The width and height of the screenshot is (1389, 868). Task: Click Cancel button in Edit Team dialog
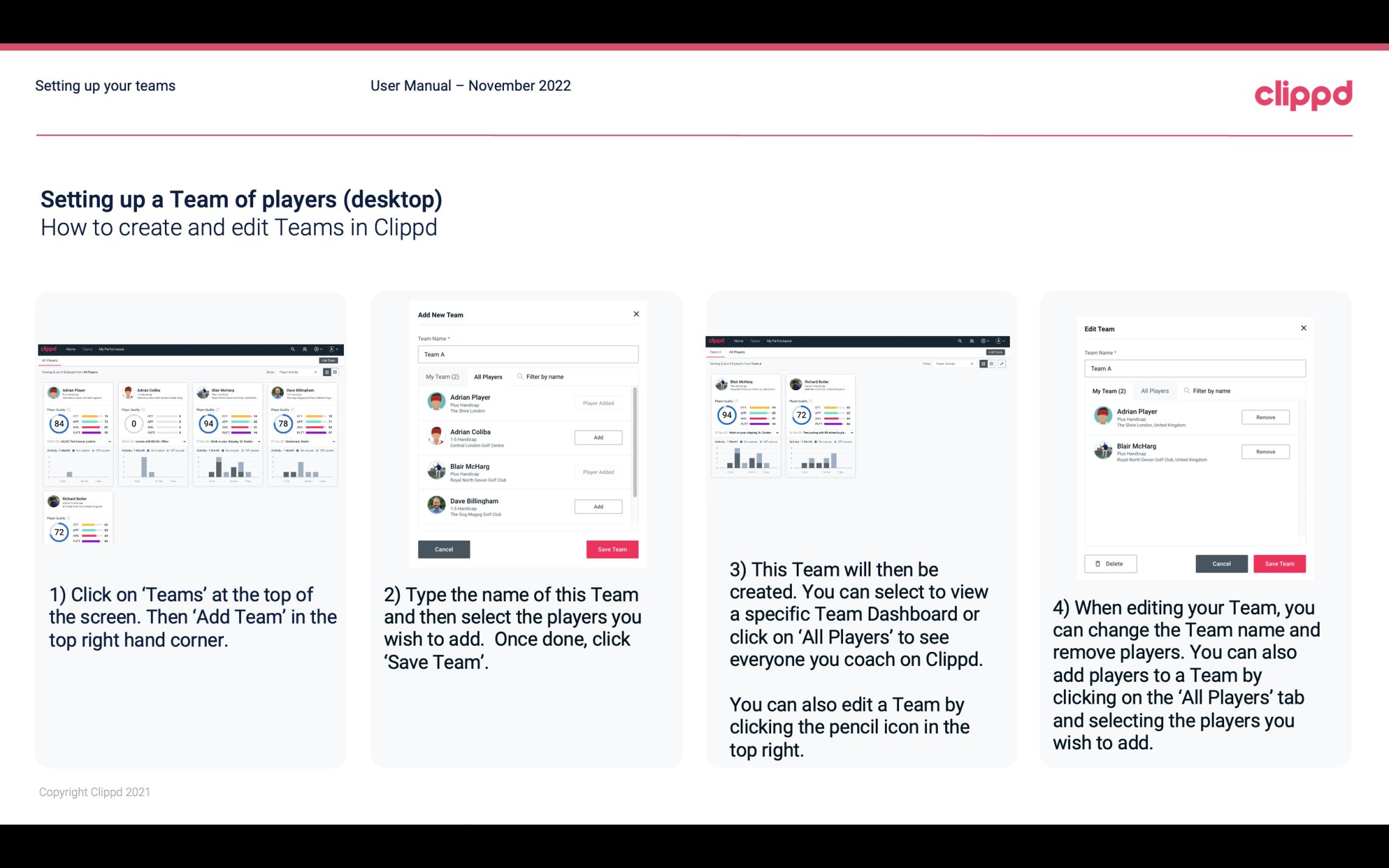(1222, 563)
